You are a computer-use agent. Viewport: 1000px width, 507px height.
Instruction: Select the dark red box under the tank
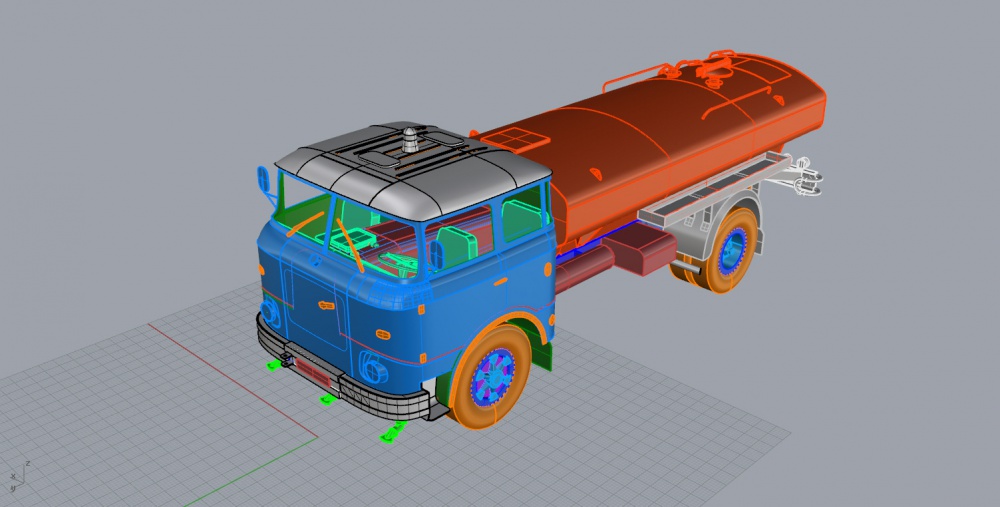click(640, 250)
